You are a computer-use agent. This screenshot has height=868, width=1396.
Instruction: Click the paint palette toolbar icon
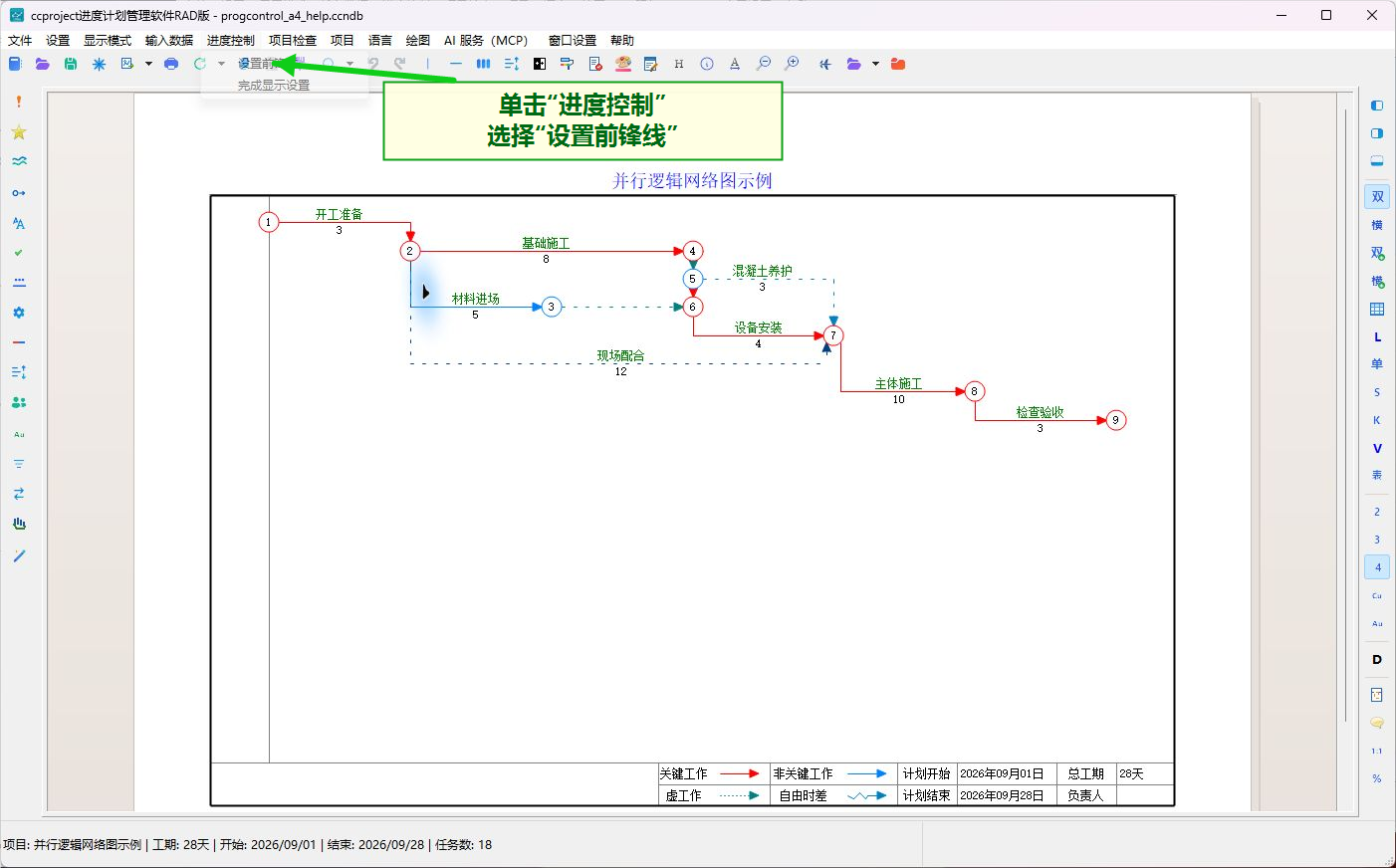[x=623, y=64]
